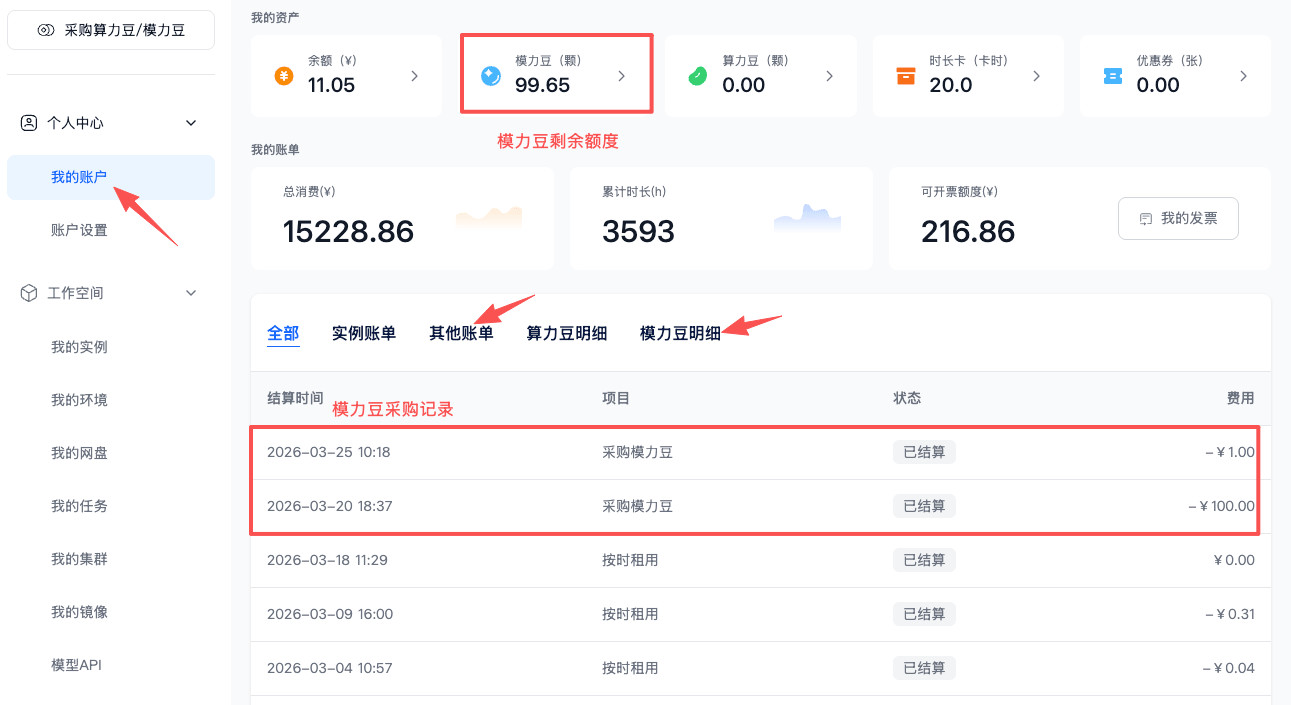Click the 采购算力豆/模力豆 button
Screen dimensions: 1291x705
pyautogui.click(x=111, y=30)
